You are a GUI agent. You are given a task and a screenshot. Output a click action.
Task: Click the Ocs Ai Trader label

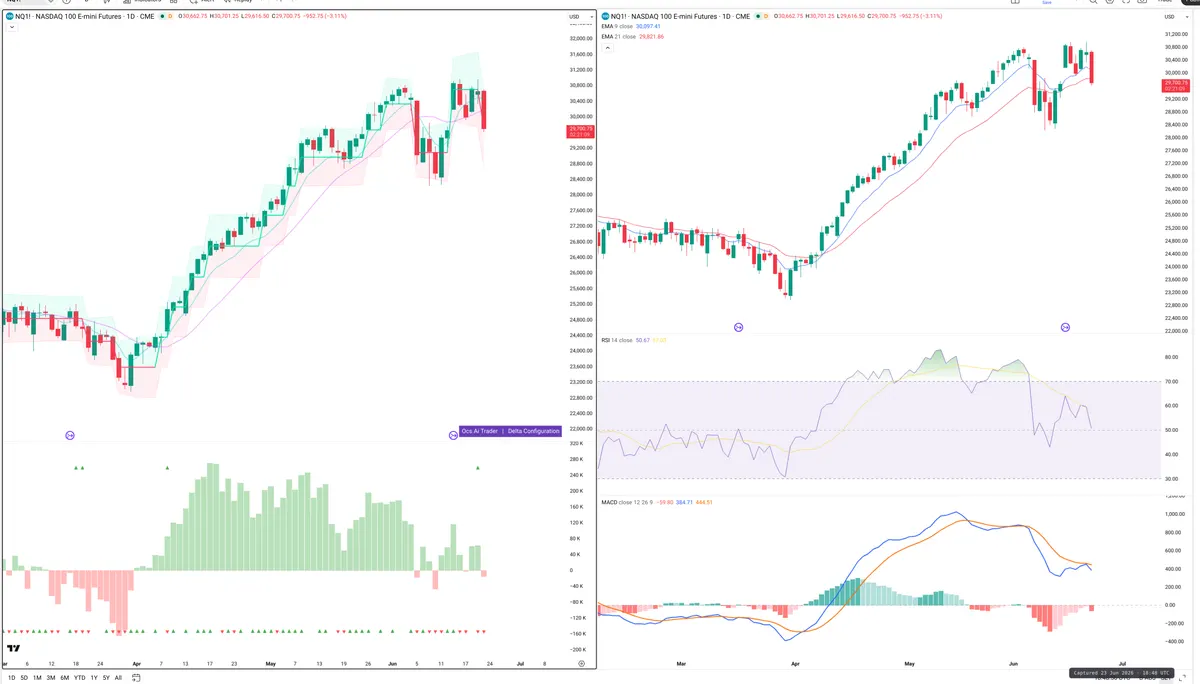pyautogui.click(x=480, y=431)
